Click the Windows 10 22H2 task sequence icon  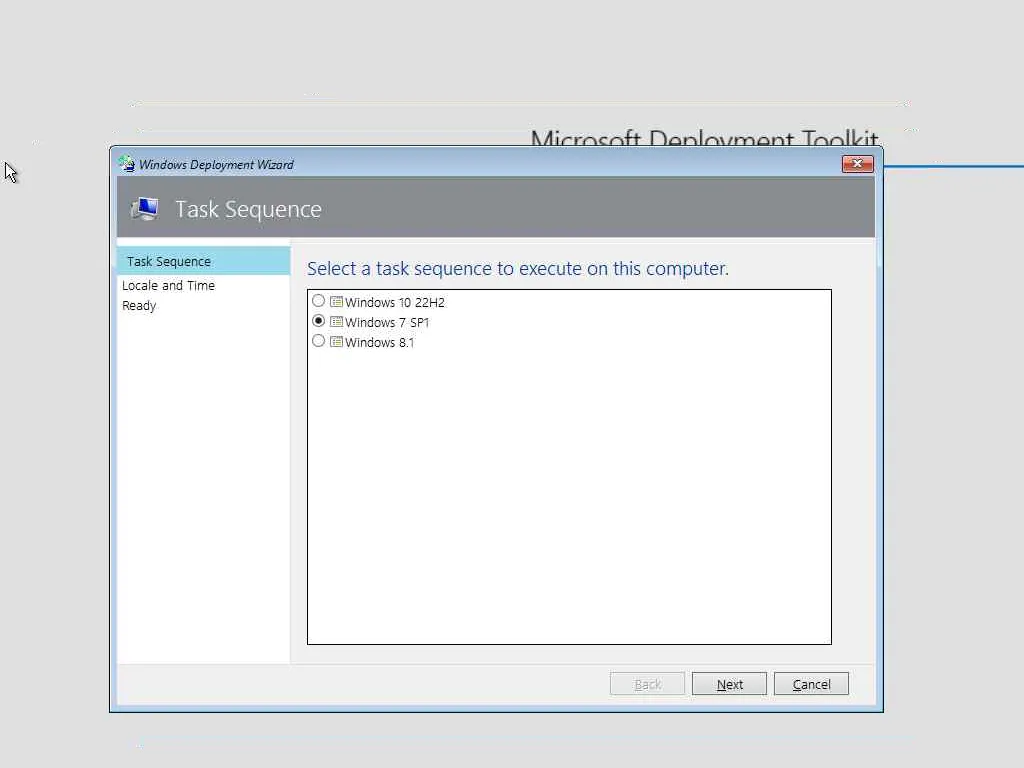[336, 302]
